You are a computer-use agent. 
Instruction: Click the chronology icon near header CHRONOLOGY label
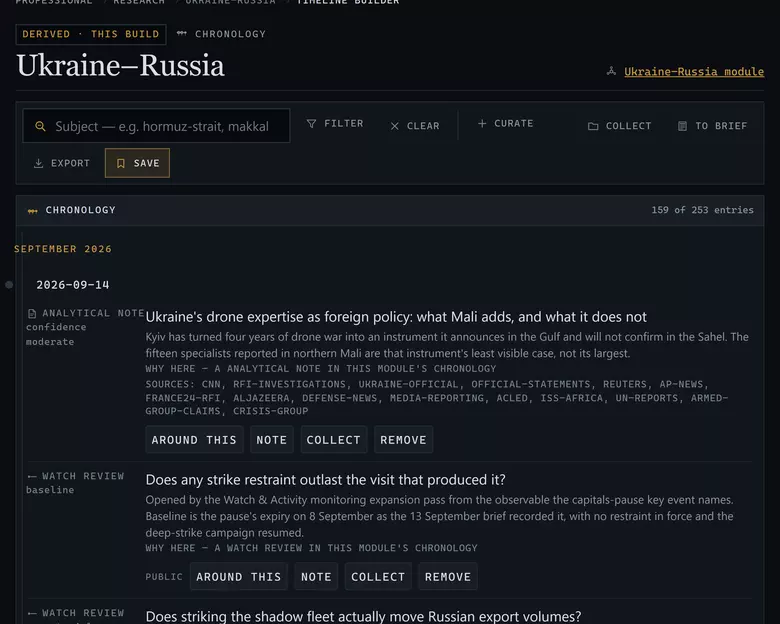(182, 34)
